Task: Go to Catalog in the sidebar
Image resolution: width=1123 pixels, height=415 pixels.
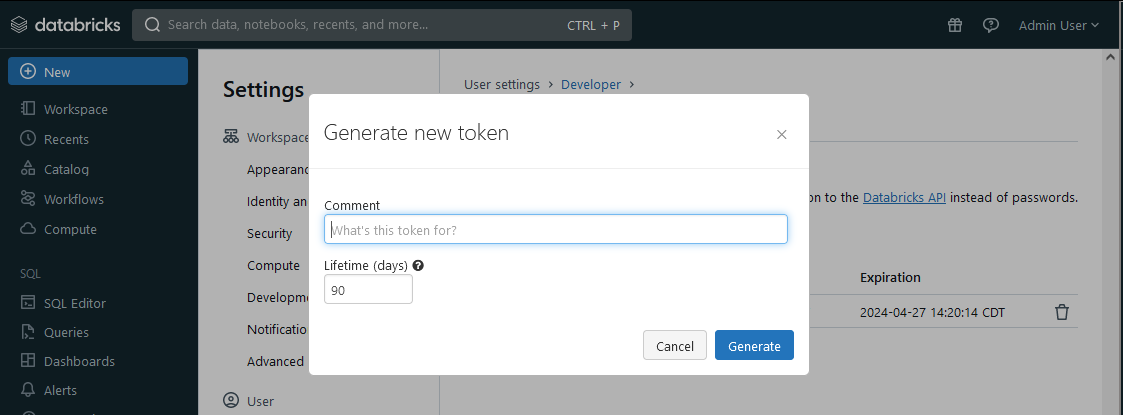Action: click(x=66, y=169)
